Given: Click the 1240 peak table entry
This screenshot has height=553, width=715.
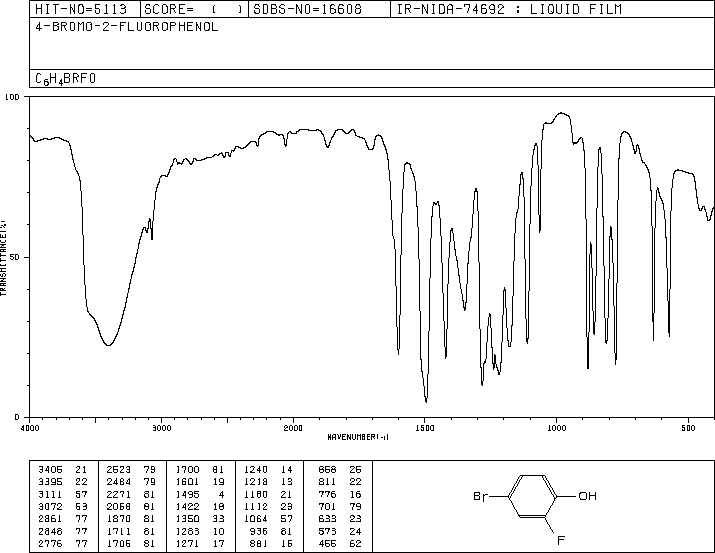Looking at the screenshot, I should click(x=256, y=470).
